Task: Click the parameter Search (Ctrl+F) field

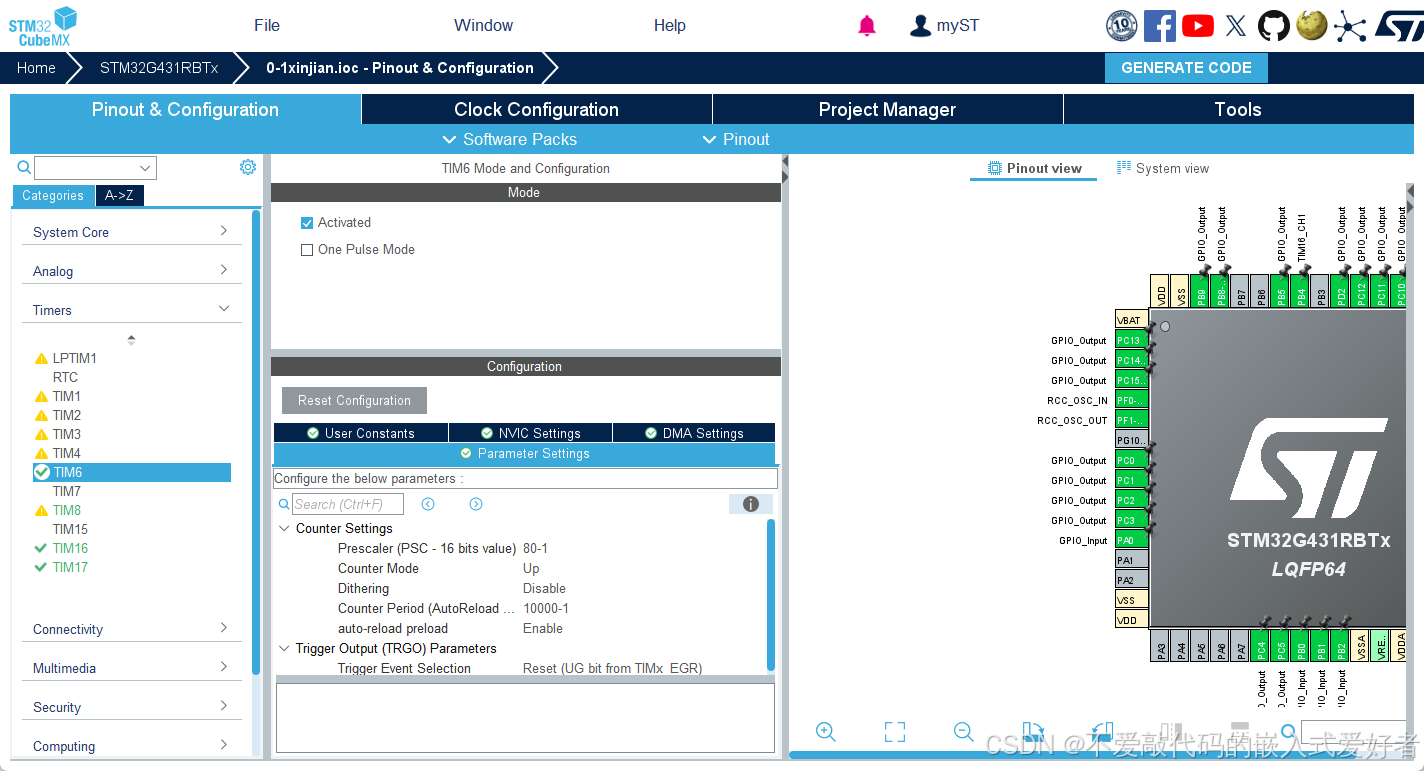Action: pyautogui.click(x=348, y=504)
